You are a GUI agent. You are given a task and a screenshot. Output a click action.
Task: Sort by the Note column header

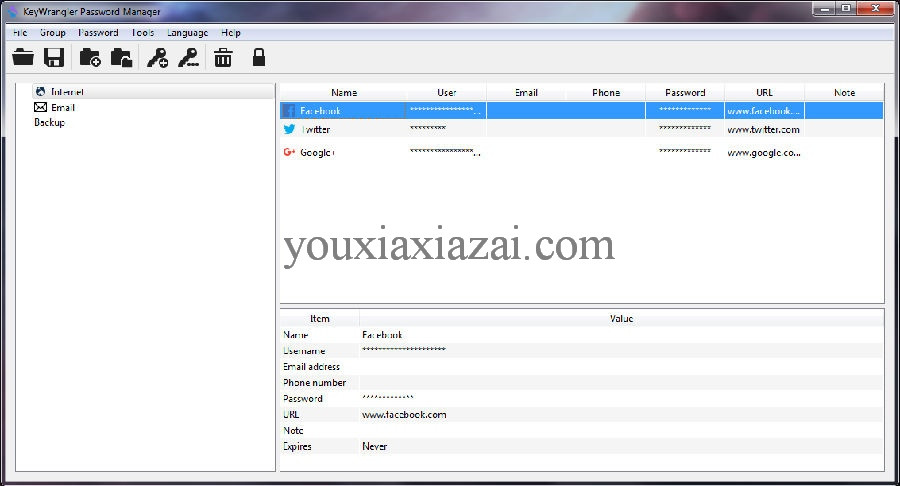[x=844, y=92]
